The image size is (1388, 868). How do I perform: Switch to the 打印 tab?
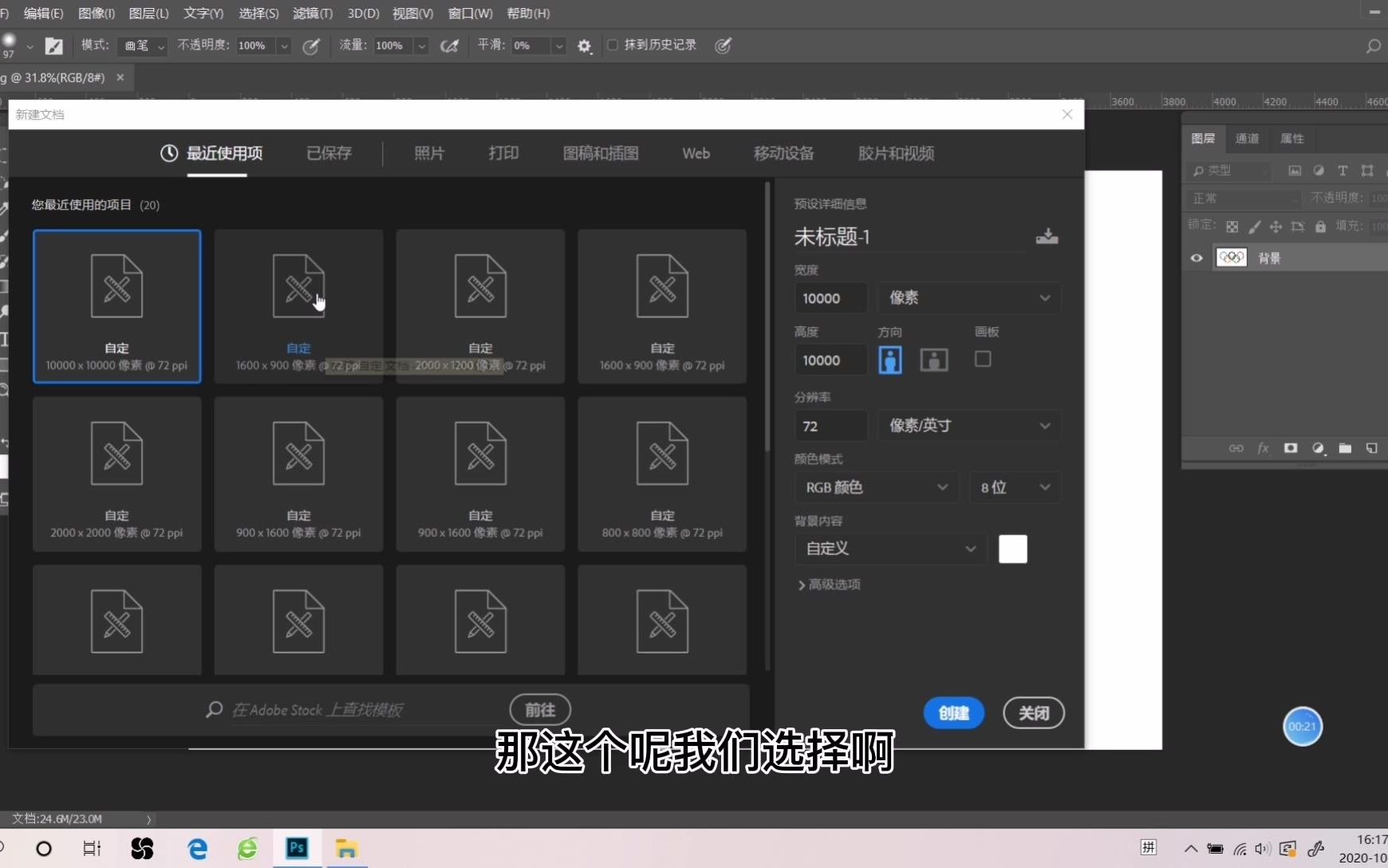pyautogui.click(x=503, y=153)
